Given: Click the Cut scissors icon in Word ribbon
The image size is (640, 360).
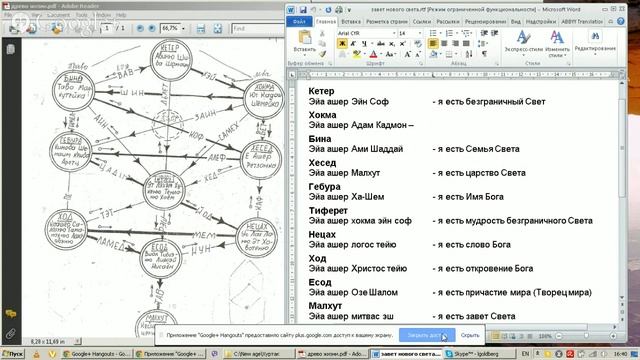Looking at the screenshot, I should 322,34.
